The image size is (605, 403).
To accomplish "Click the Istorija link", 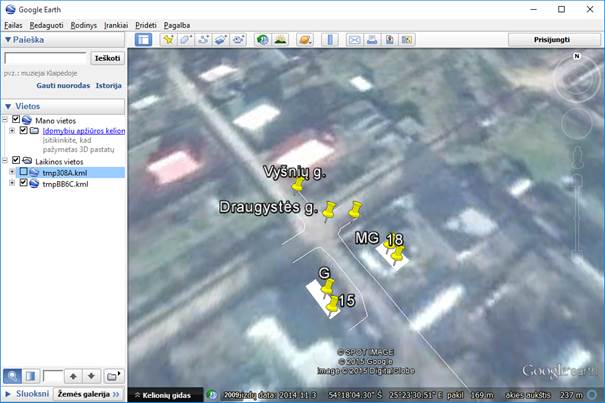I will pyautogui.click(x=108, y=86).
